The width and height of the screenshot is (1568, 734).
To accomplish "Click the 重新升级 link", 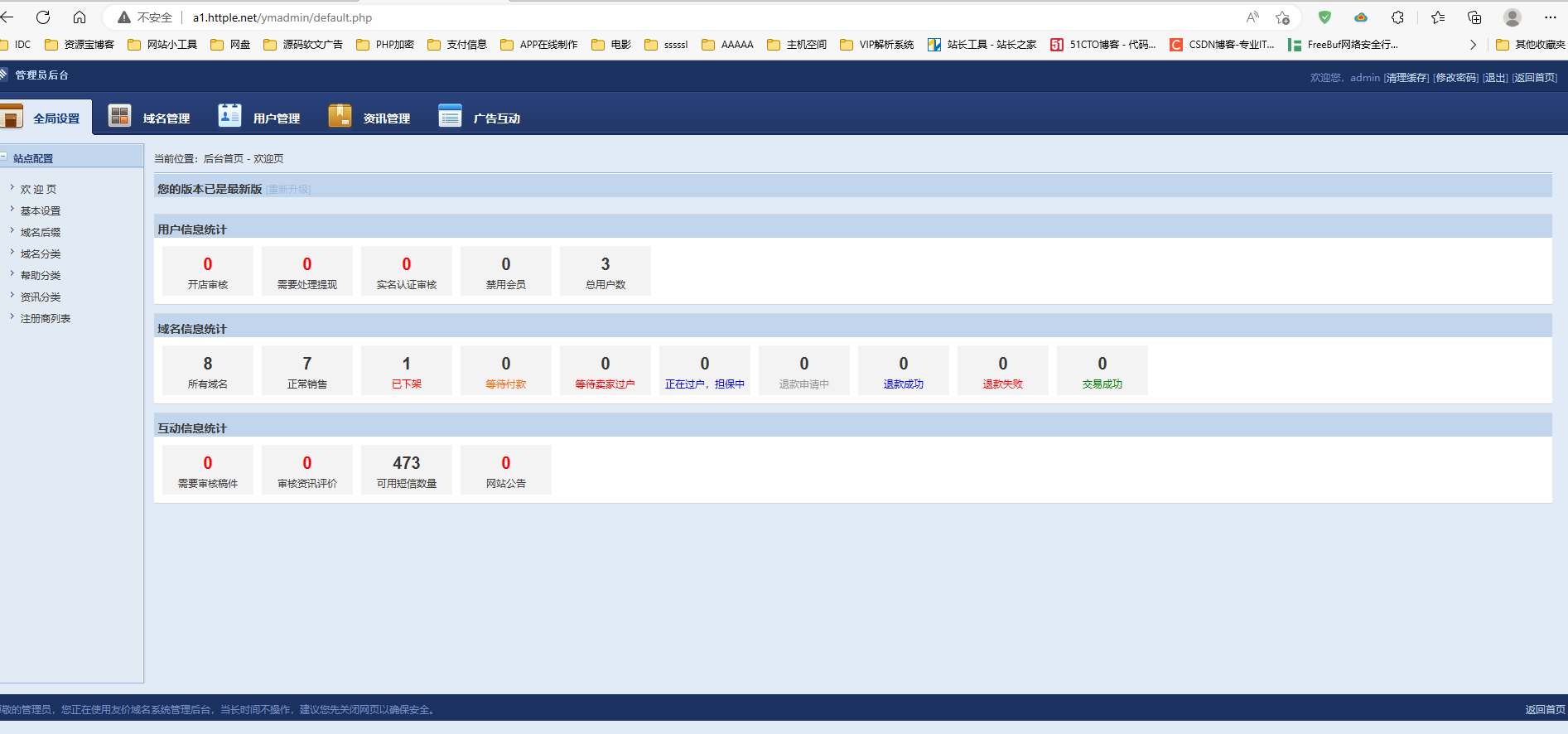I will 288,190.
